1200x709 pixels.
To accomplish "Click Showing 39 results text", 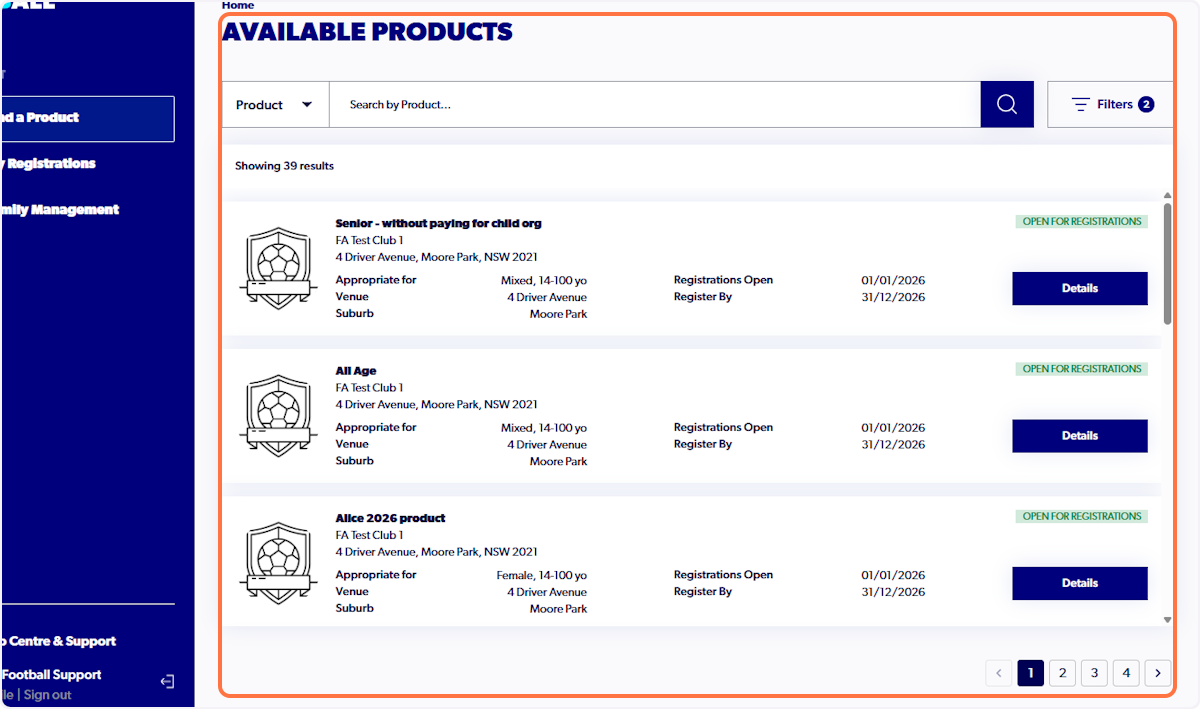I will pos(284,166).
